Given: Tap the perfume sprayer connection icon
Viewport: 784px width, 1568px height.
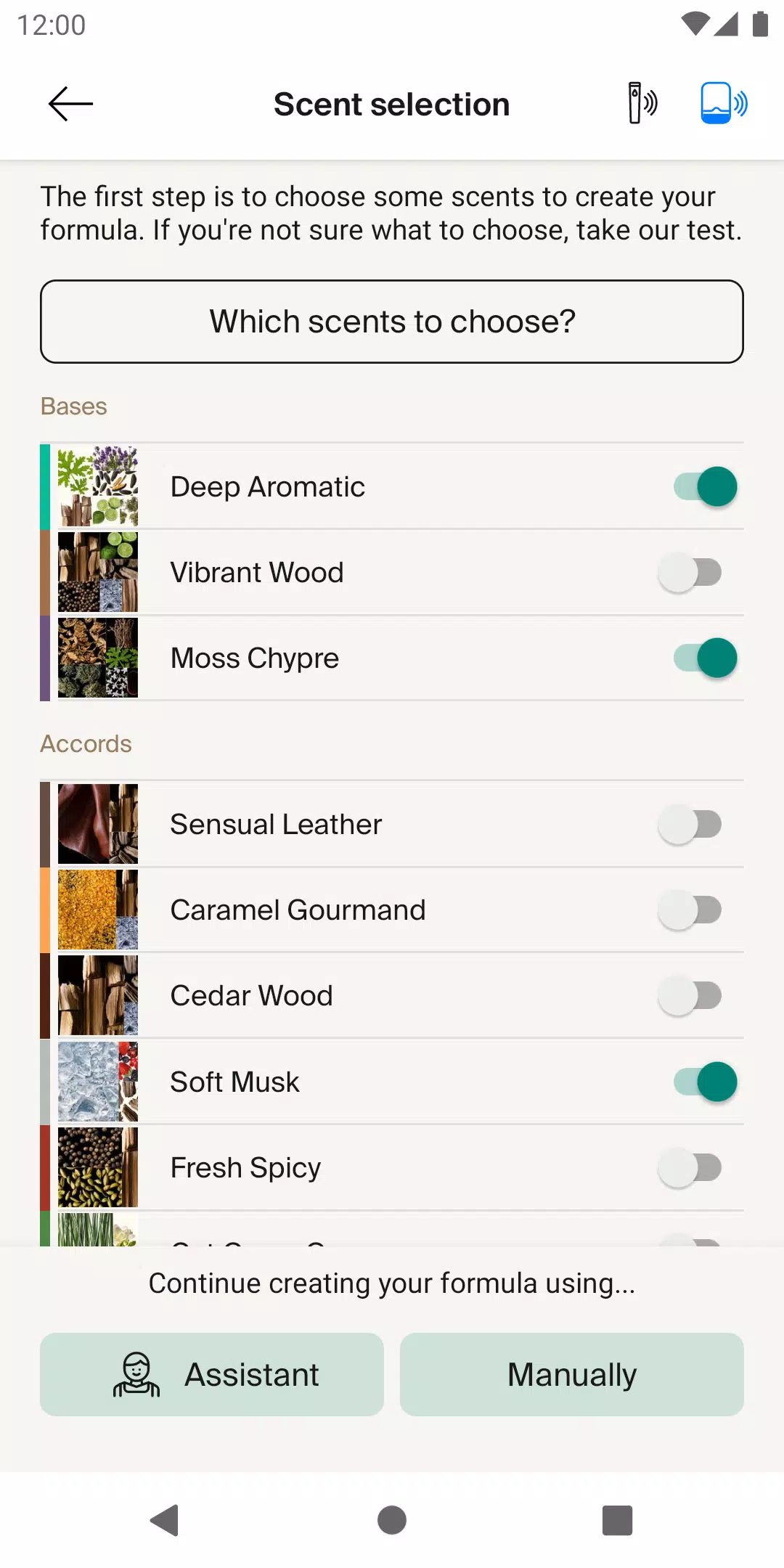Looking at the screenshot, I should [642, 103].
